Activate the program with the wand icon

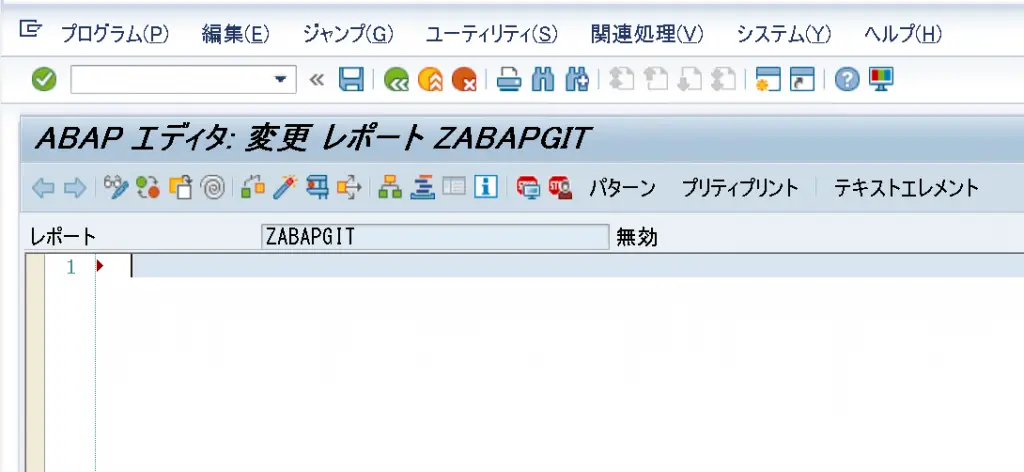[285, 188]
